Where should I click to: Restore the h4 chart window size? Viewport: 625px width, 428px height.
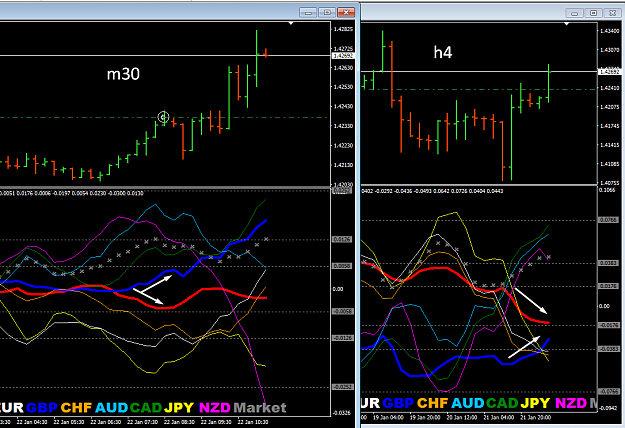click(x=593, y=13)
